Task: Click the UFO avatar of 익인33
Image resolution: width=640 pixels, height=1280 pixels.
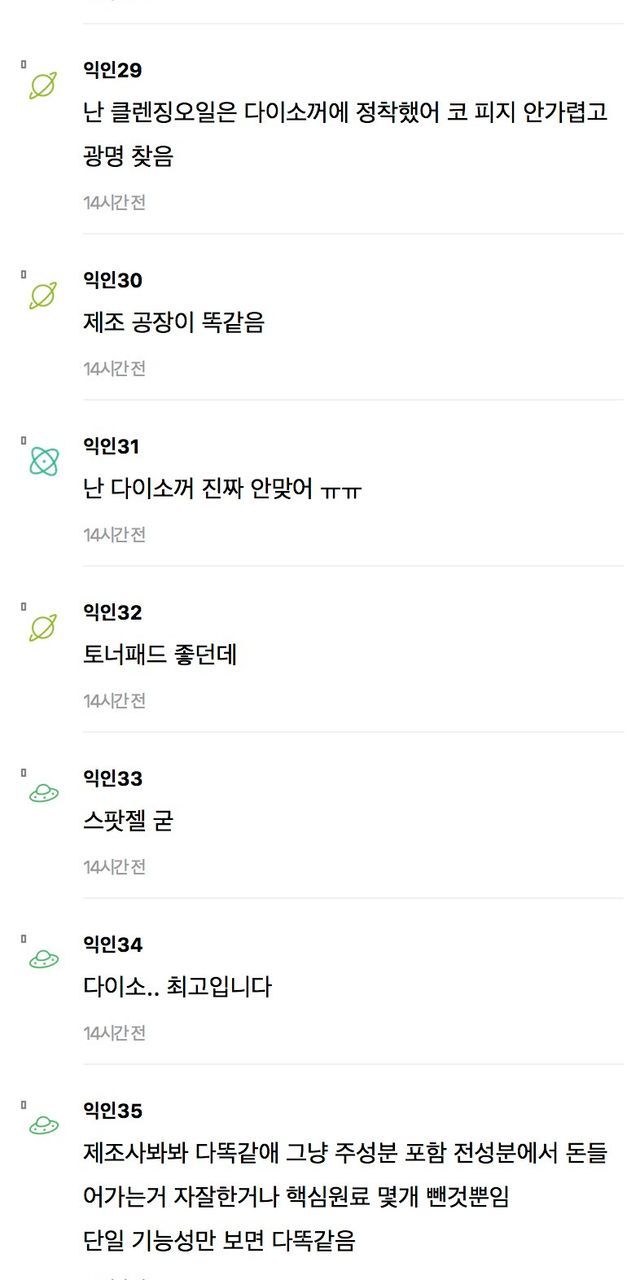Action: pyautogui.click(x=44, y=794)
